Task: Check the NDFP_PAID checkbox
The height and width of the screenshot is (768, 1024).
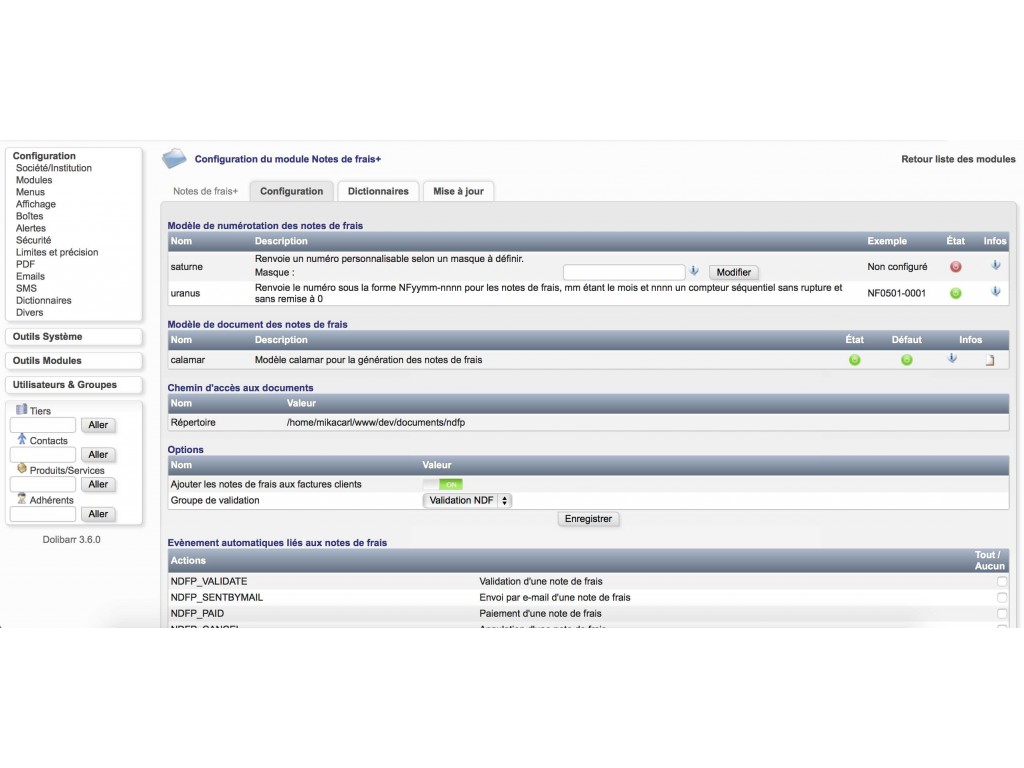Action: [1002, 613]
